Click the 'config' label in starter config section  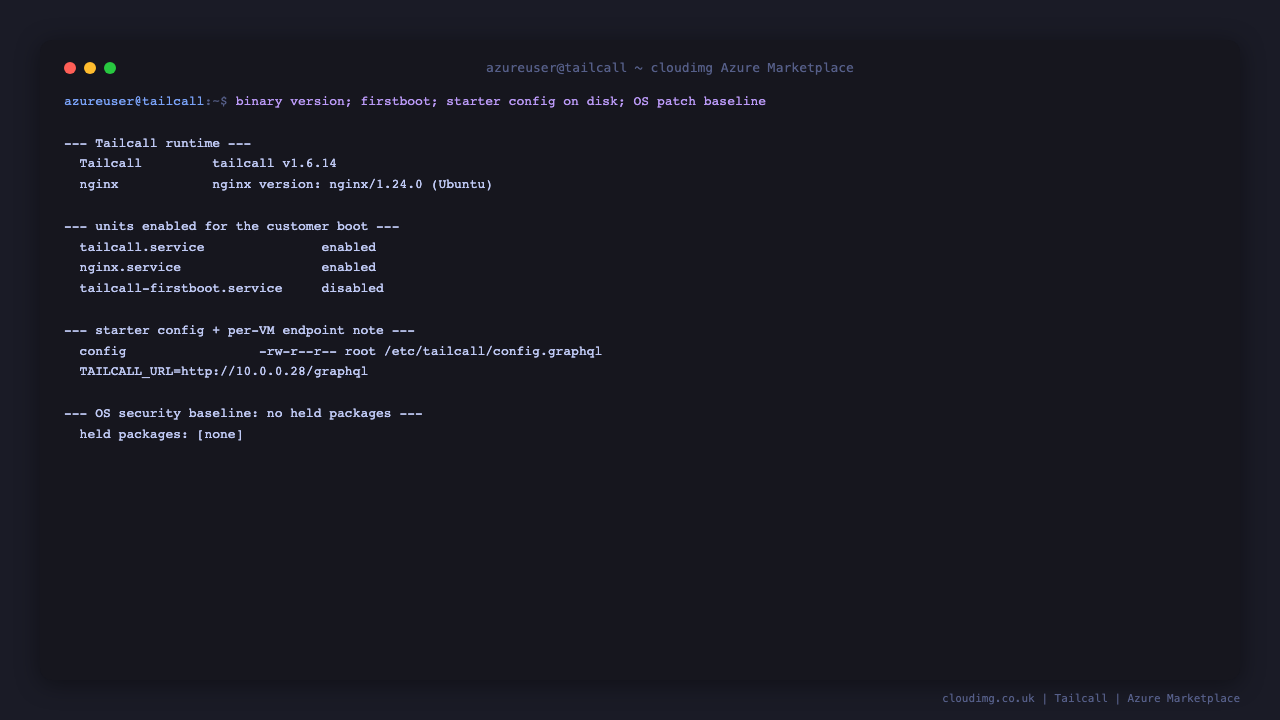tap(103, 351)
